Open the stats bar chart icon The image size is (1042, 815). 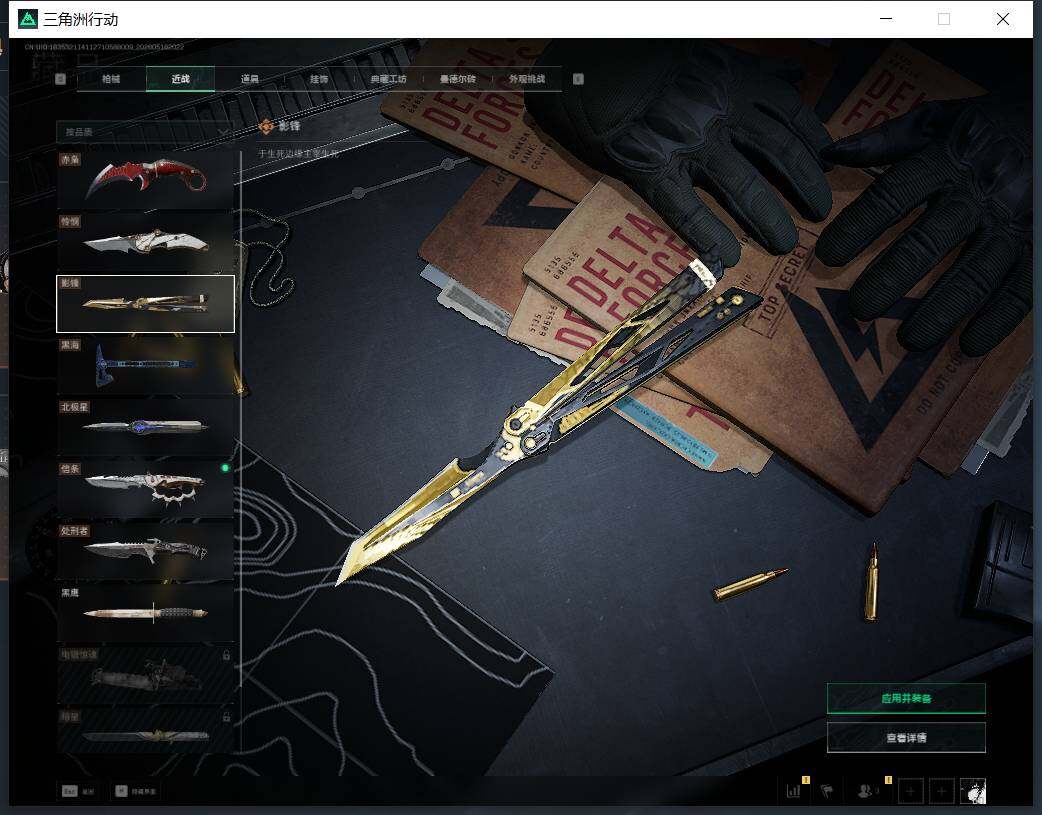coord(793,790)
